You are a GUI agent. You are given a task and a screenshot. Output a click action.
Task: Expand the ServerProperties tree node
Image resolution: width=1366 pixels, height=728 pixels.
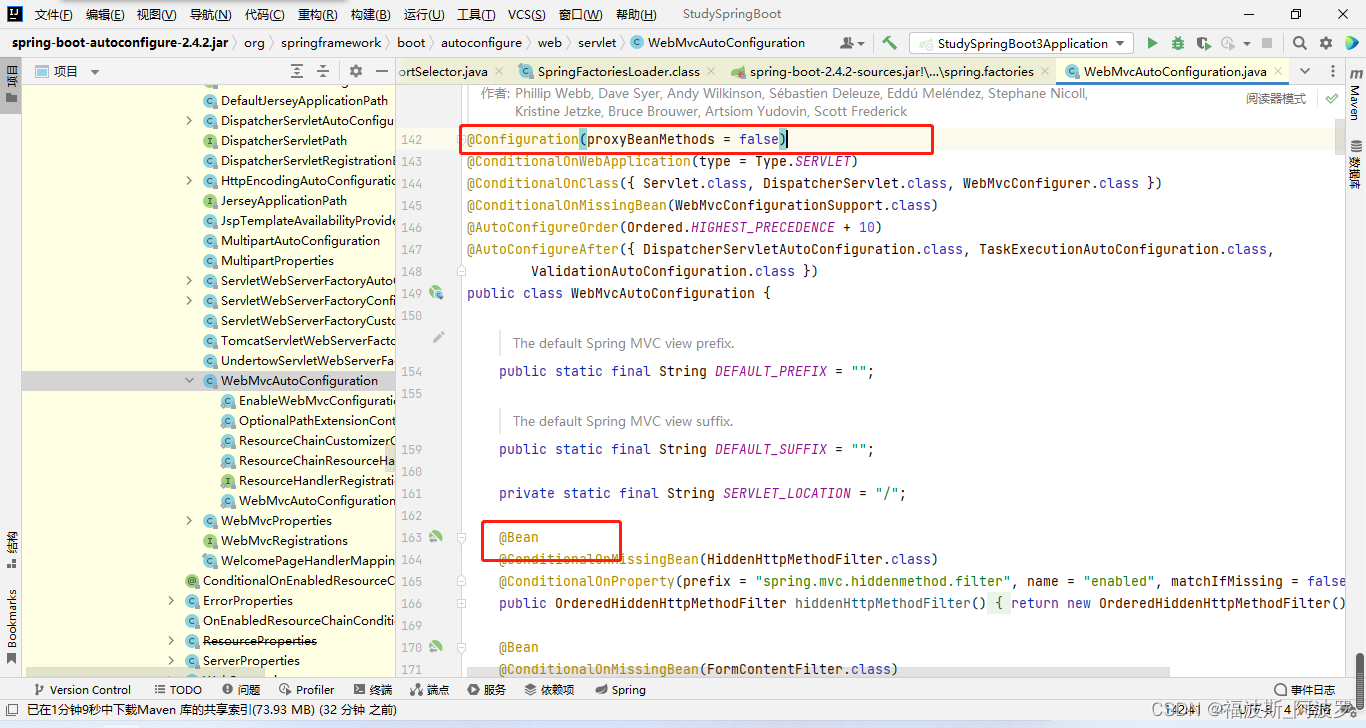pyautogui.click(x=172, y=660)
